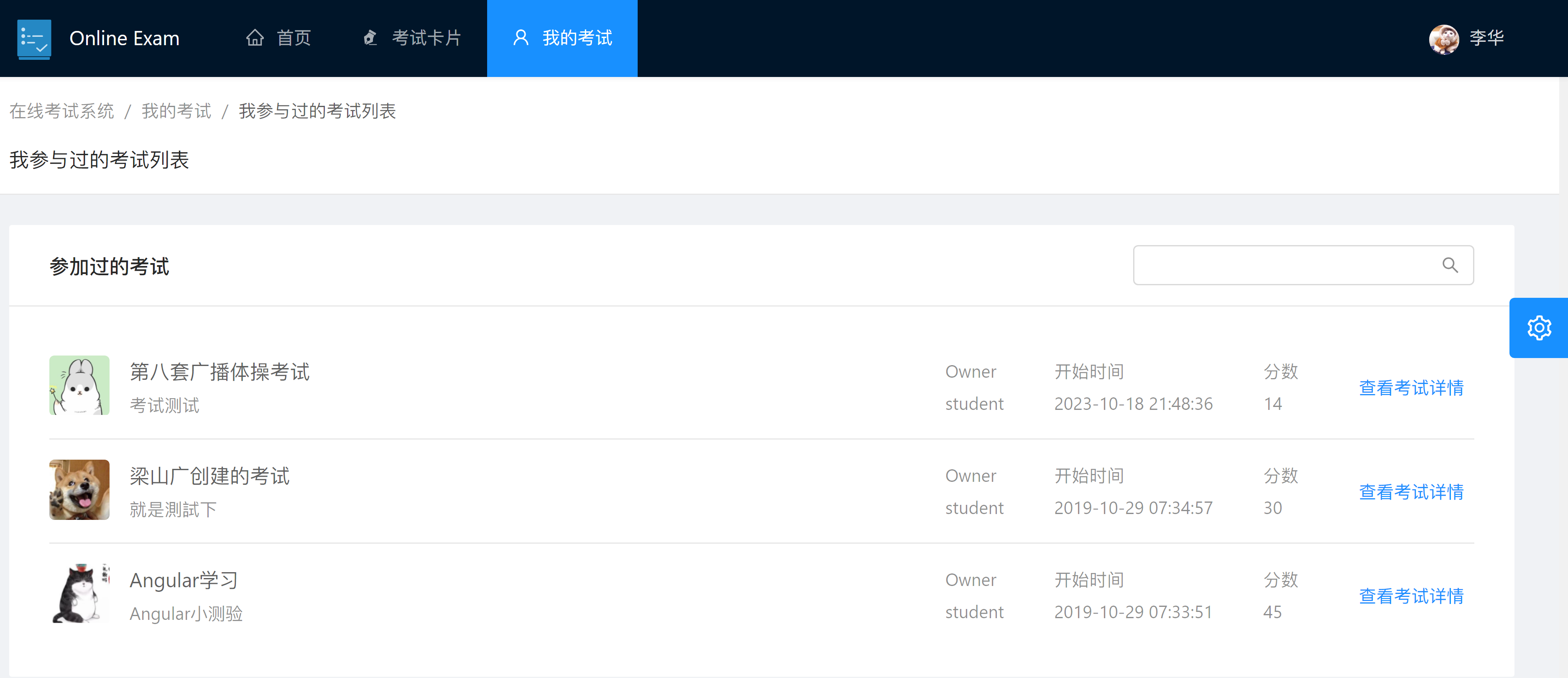Click the 李华 user avatar
Viewport: 1568px width, 678px height.
tap(1443, 39)
